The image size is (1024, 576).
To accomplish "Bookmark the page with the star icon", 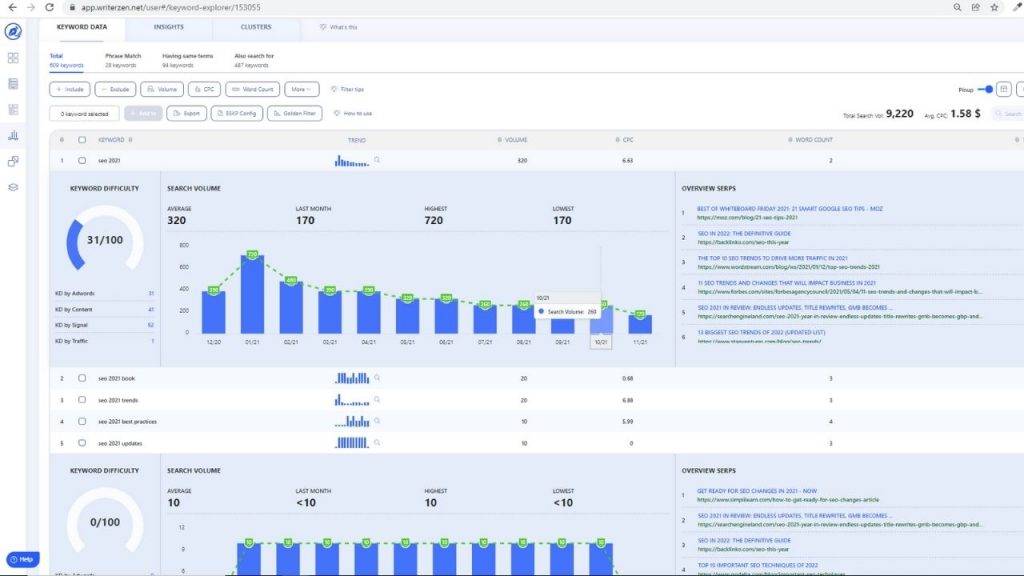I will pyautogui.click(x=994, y=7).
